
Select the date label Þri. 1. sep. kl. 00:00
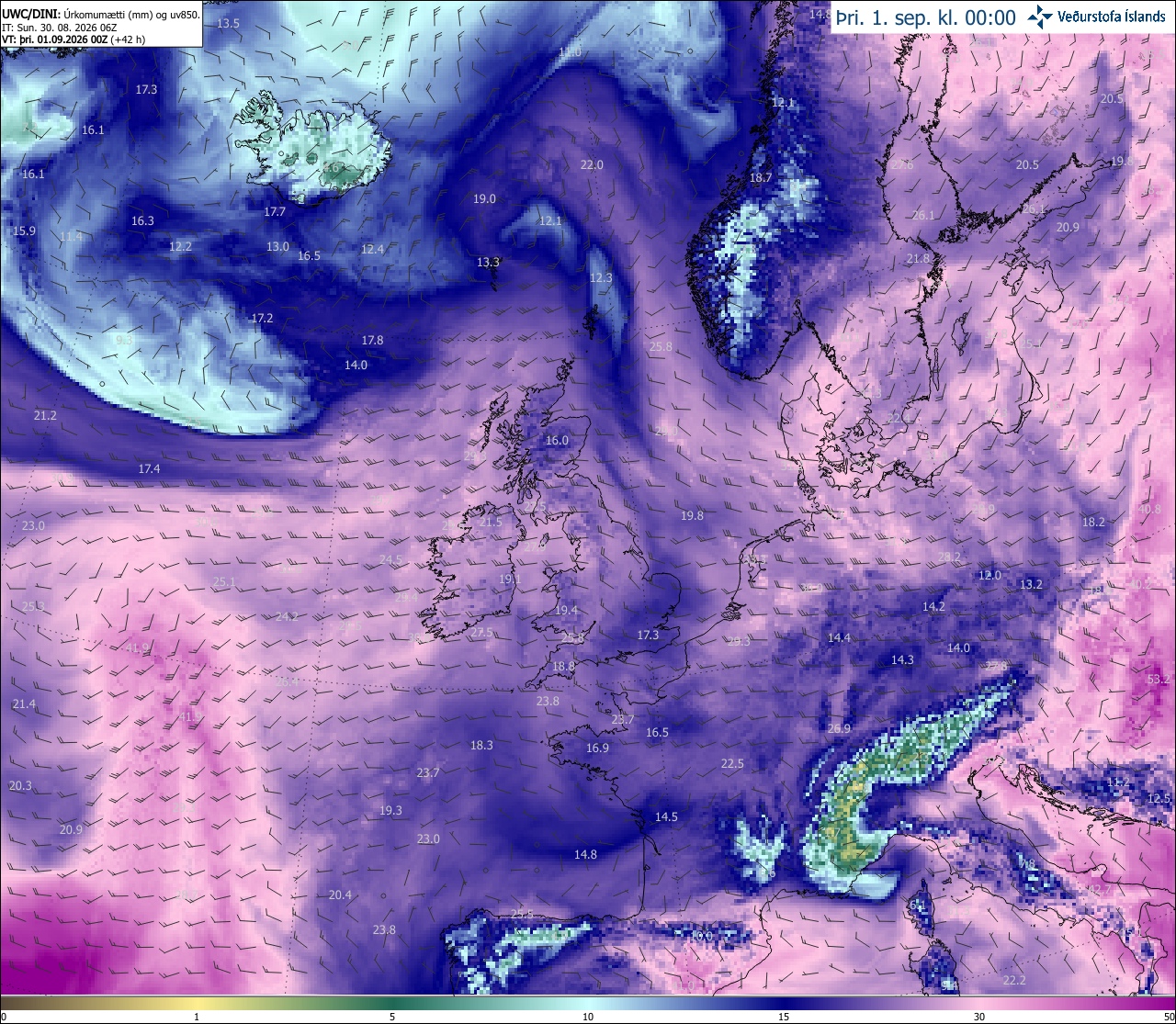pos(925,17)
